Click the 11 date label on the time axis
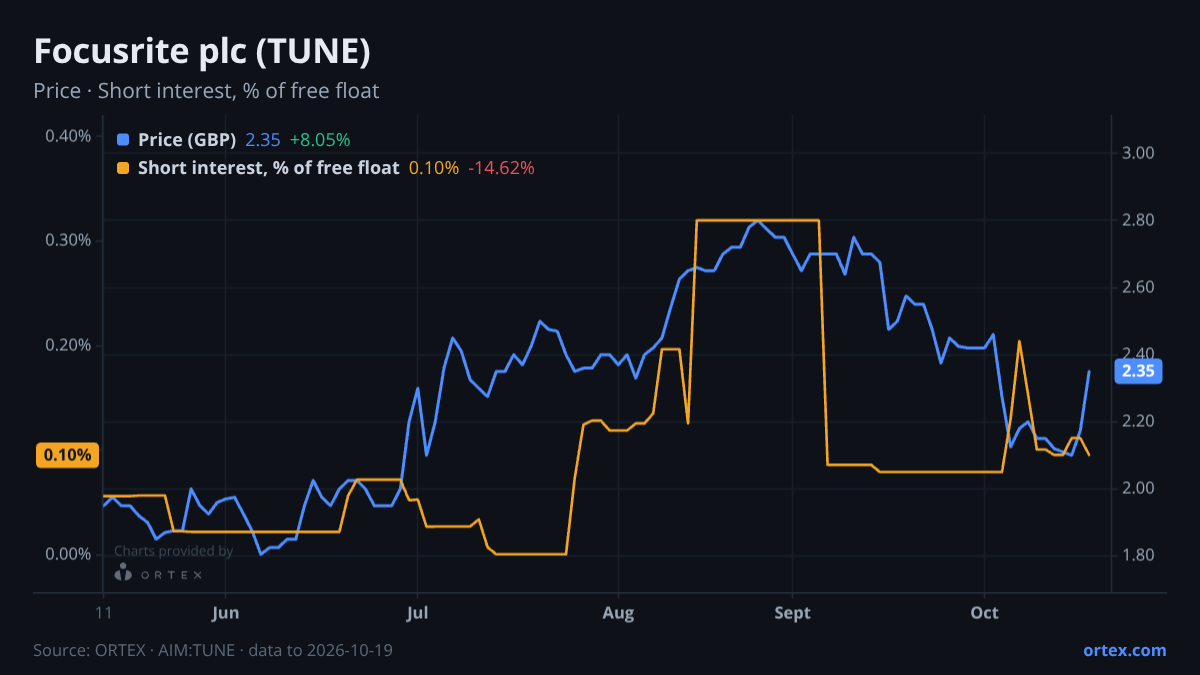The height and width of the screenshot is (675, 1200). (103, 613)
